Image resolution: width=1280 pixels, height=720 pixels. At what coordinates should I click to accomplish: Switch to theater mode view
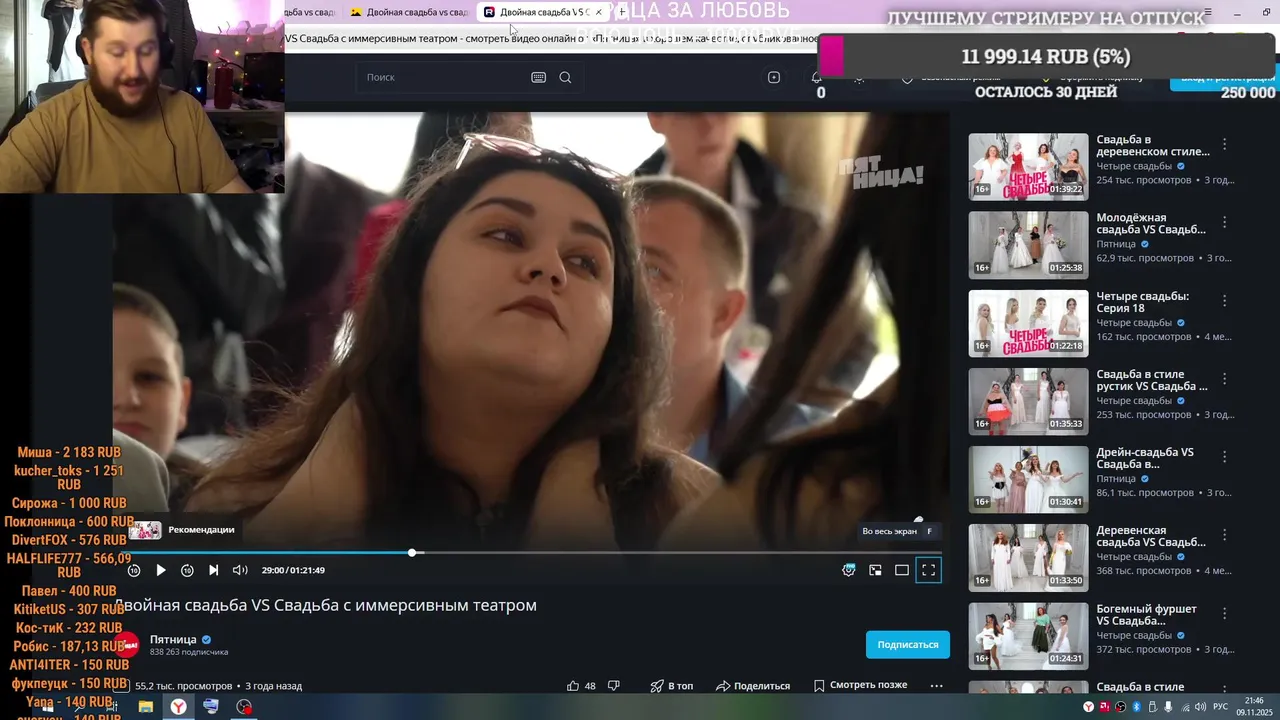click(902, 570)
